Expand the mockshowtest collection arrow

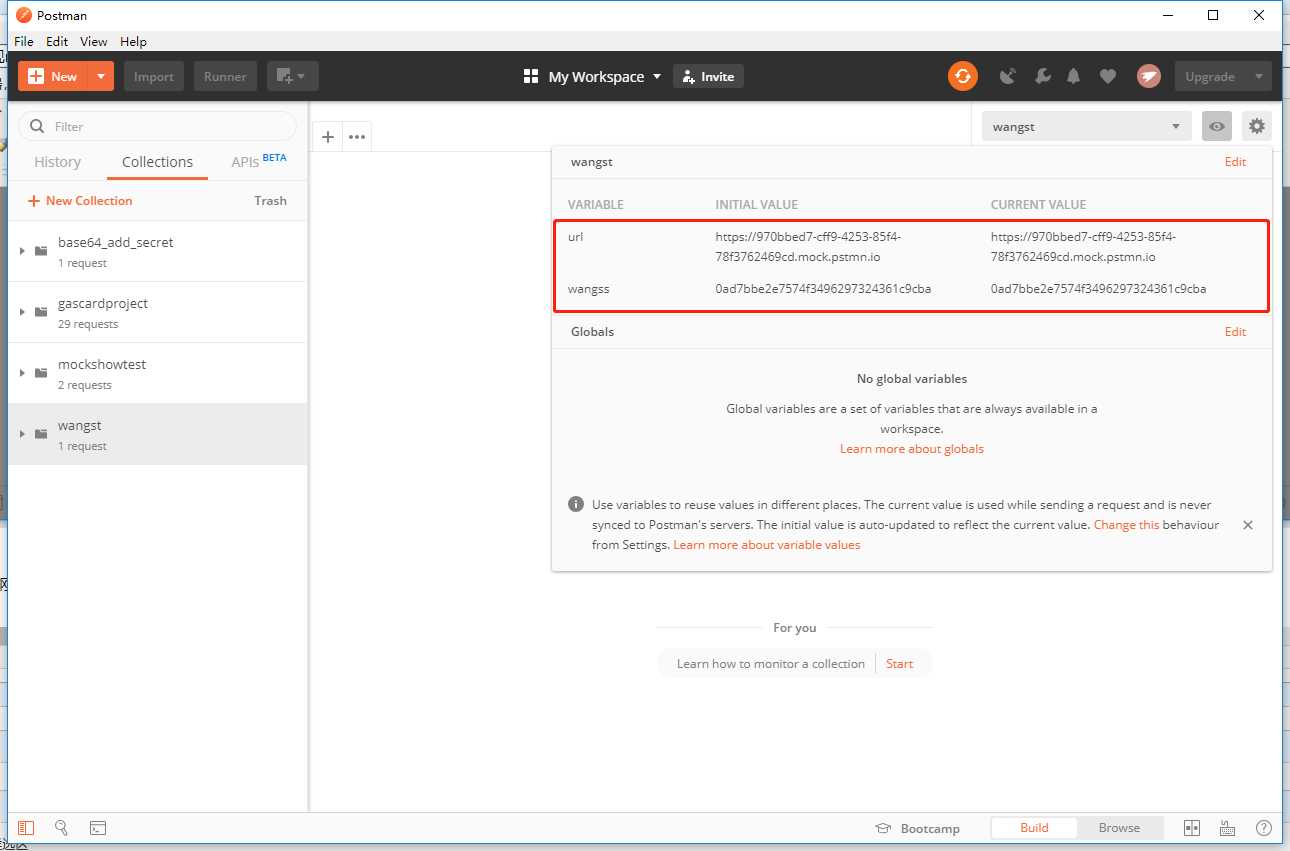[x=22, y=373]
